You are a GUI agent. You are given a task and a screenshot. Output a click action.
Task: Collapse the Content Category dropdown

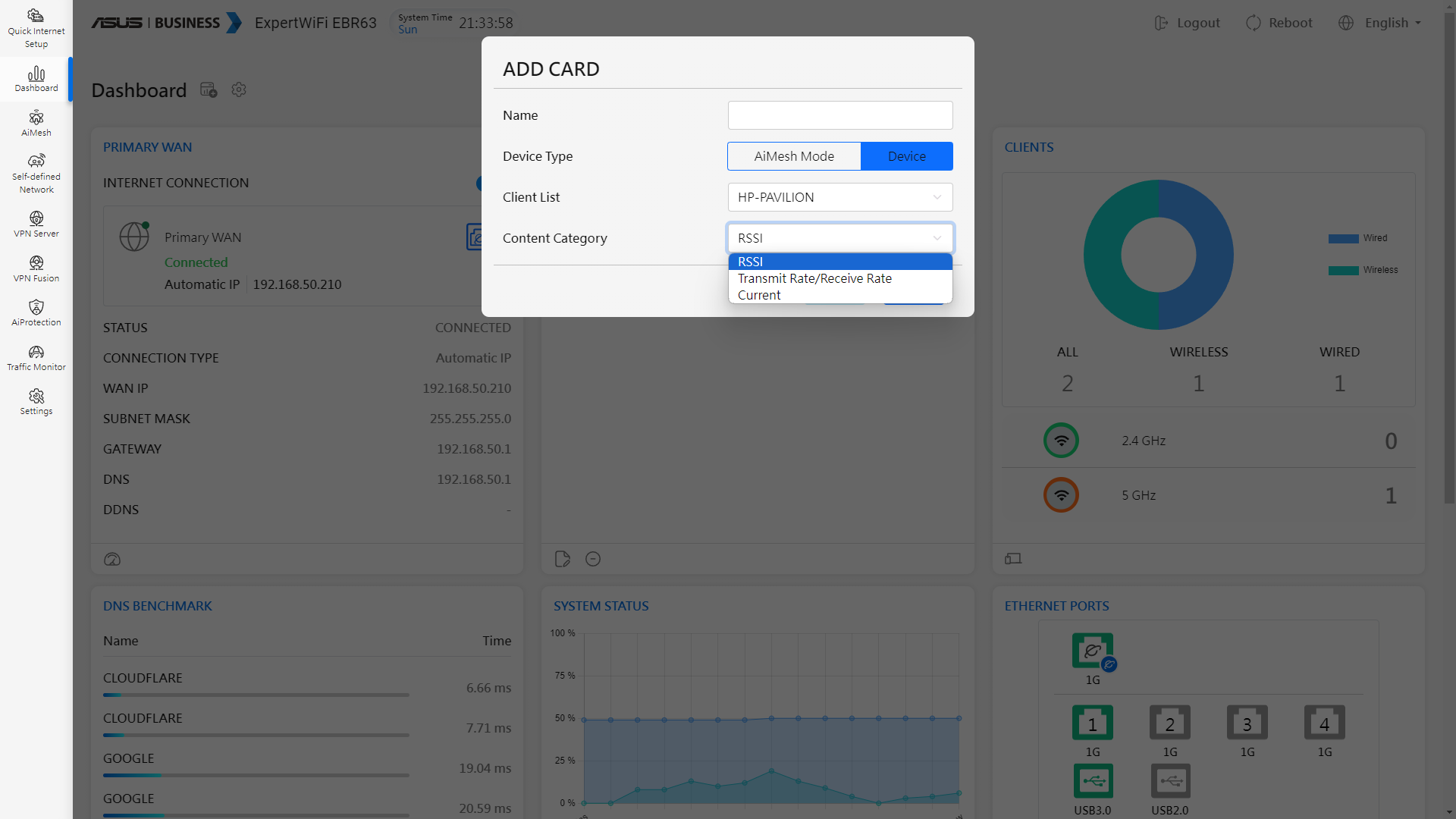click(x=839, y=238)
